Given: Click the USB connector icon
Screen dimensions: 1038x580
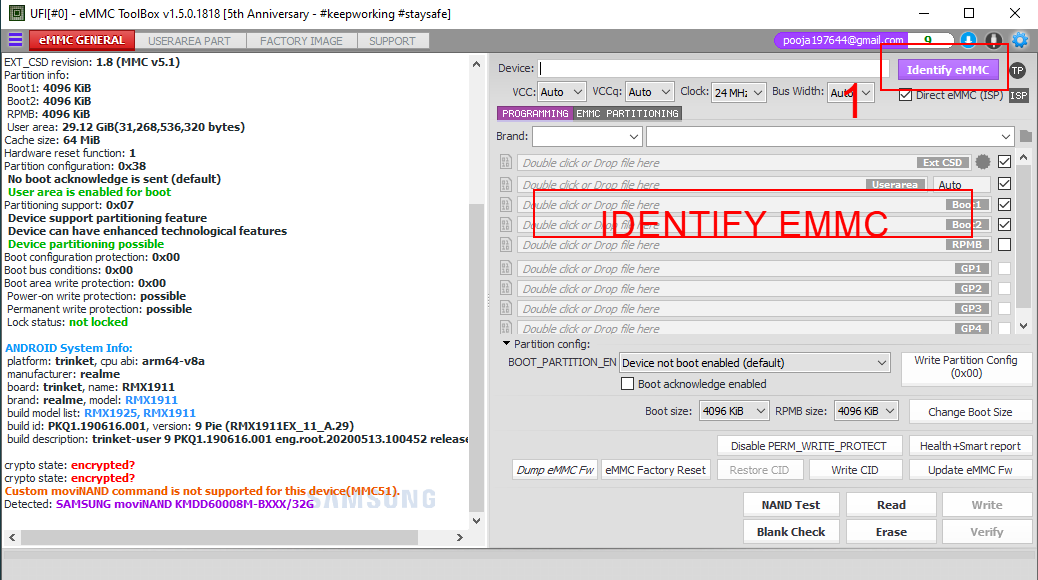Looking at the screenshot, I should (994, 41).
